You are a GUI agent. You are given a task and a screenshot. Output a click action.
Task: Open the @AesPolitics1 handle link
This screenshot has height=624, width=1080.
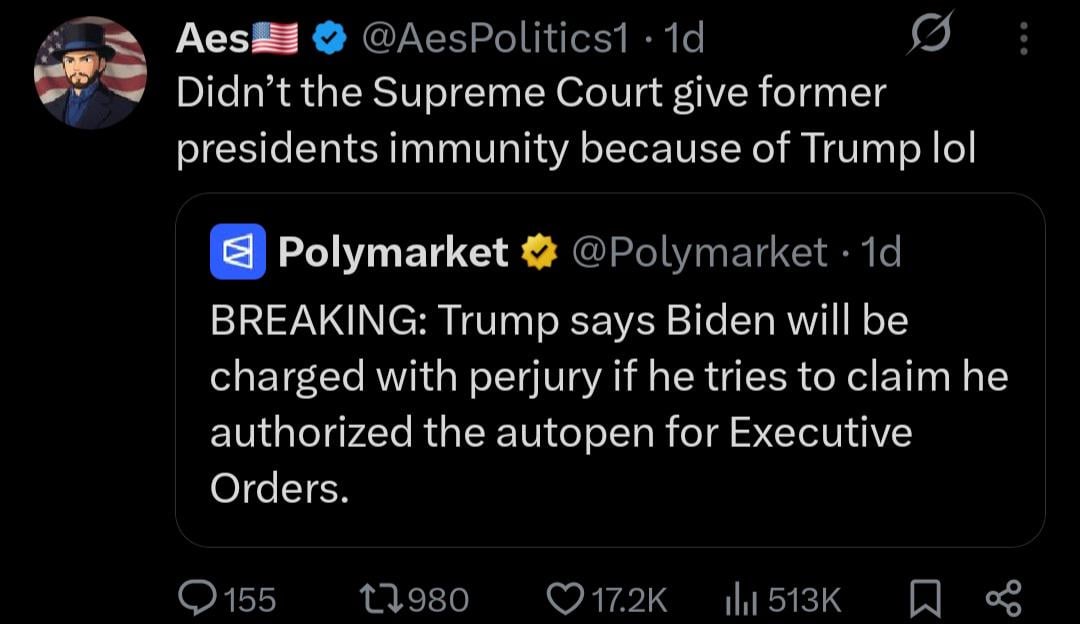[493, 39]
